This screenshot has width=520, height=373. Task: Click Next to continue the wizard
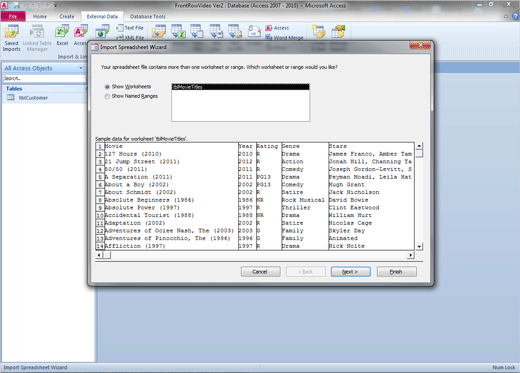[350, 272]
